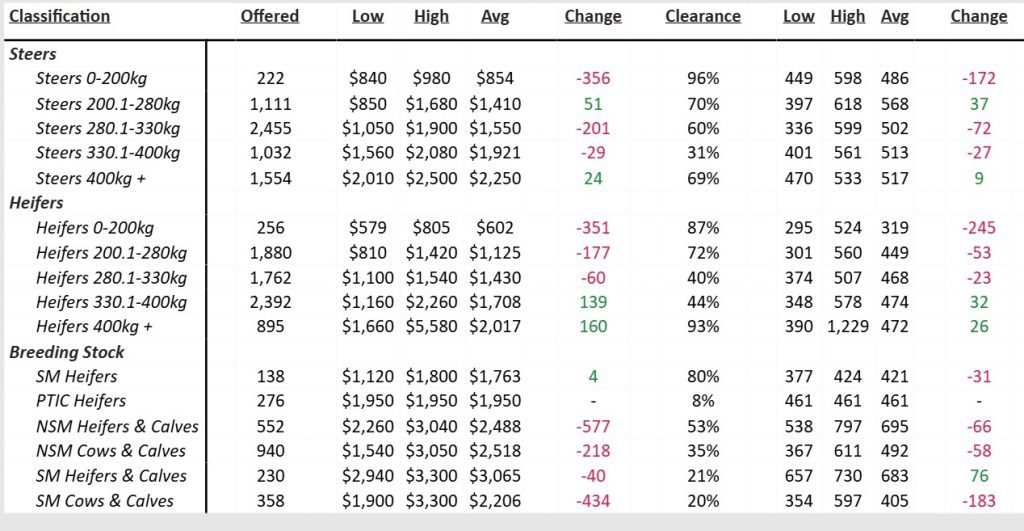Select the 8% clearance cell

tap(703, 401)
